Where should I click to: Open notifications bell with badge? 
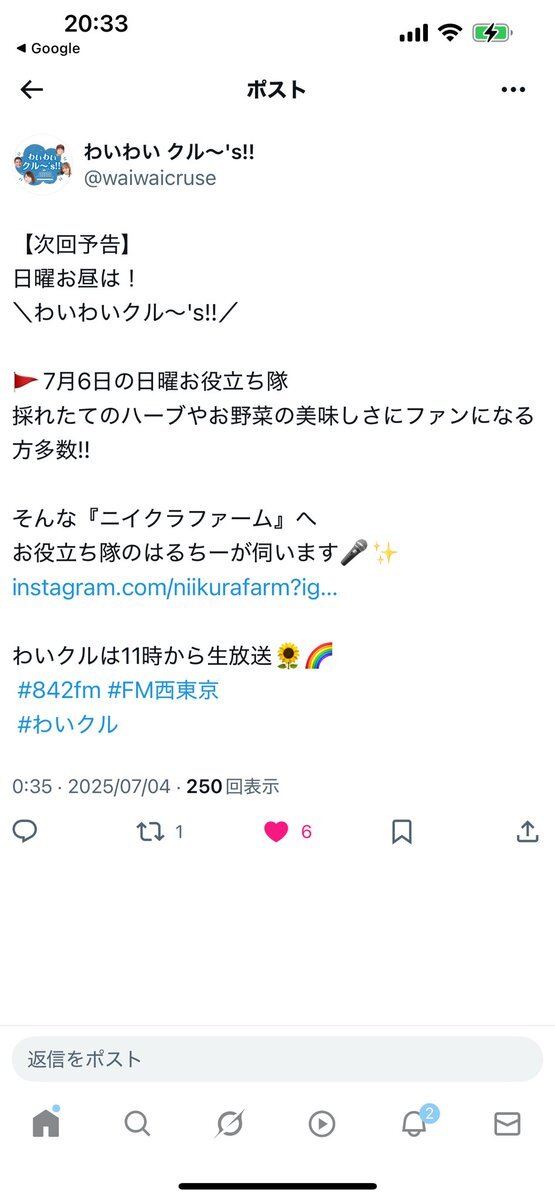click(x=415, y=1122)
